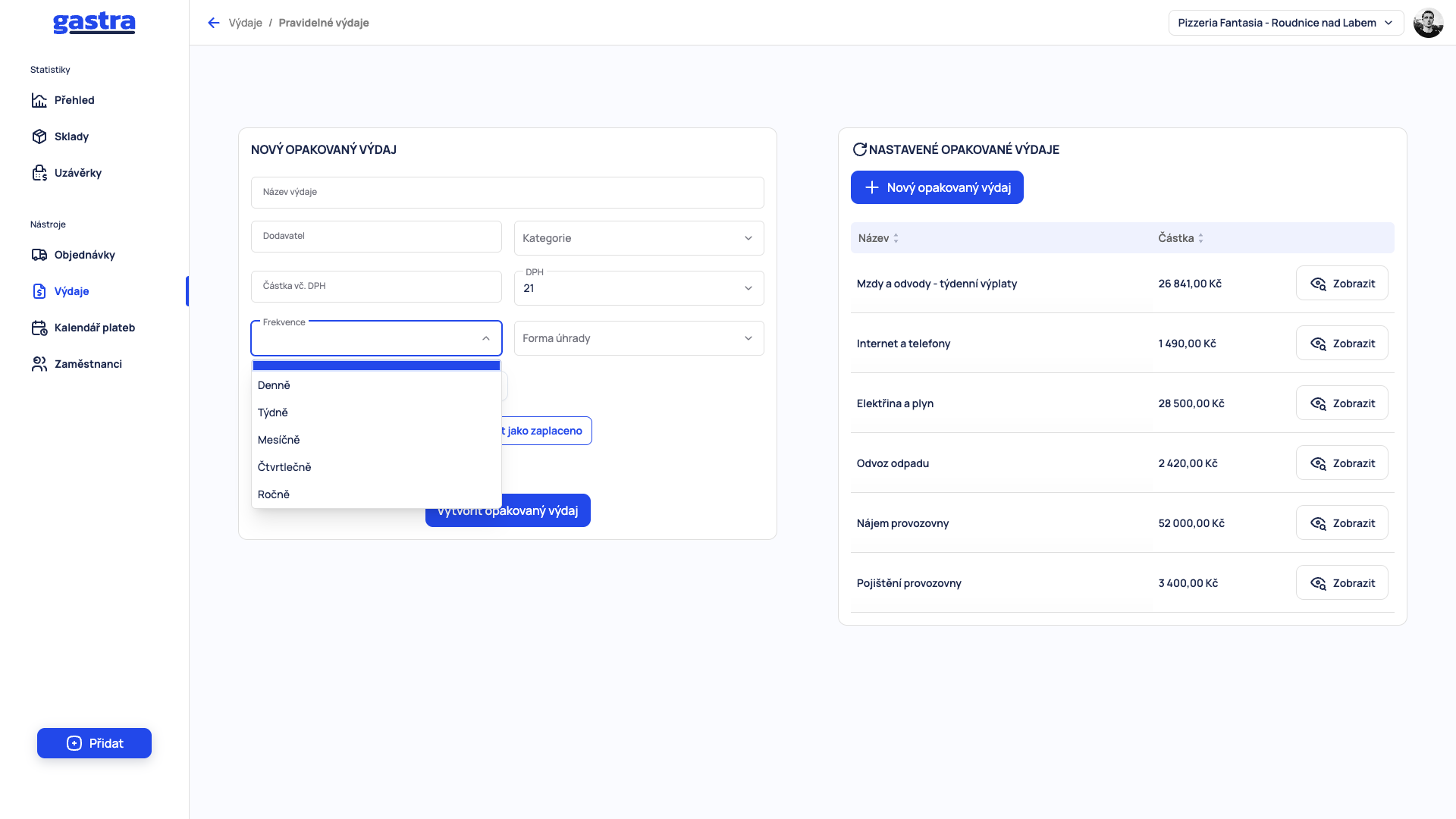Viewport: 1456px width, 819px height.
Task: Open the user avatar profile picture
Action: point(1428,23)
